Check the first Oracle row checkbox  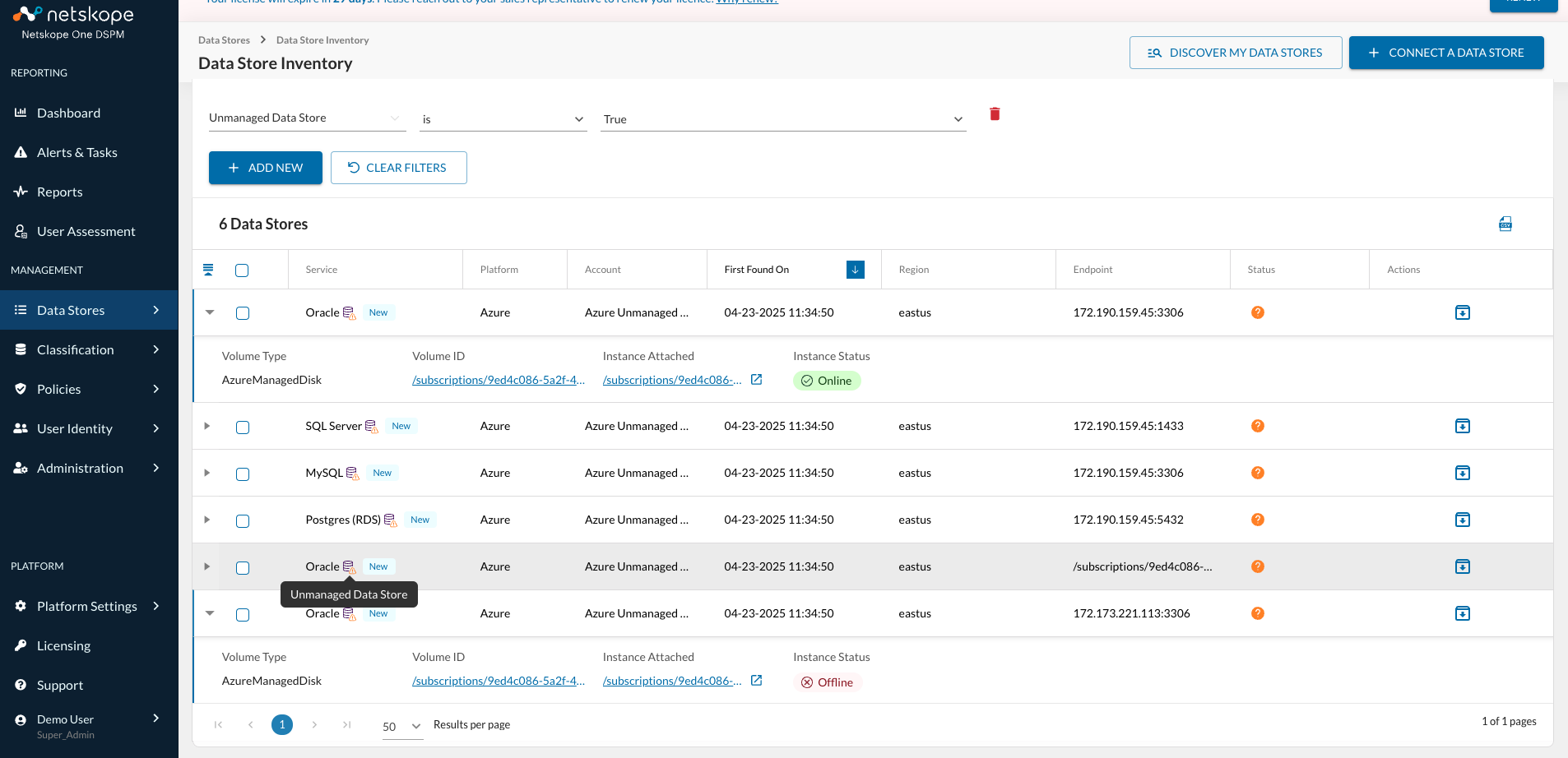[x=243, y=313]
